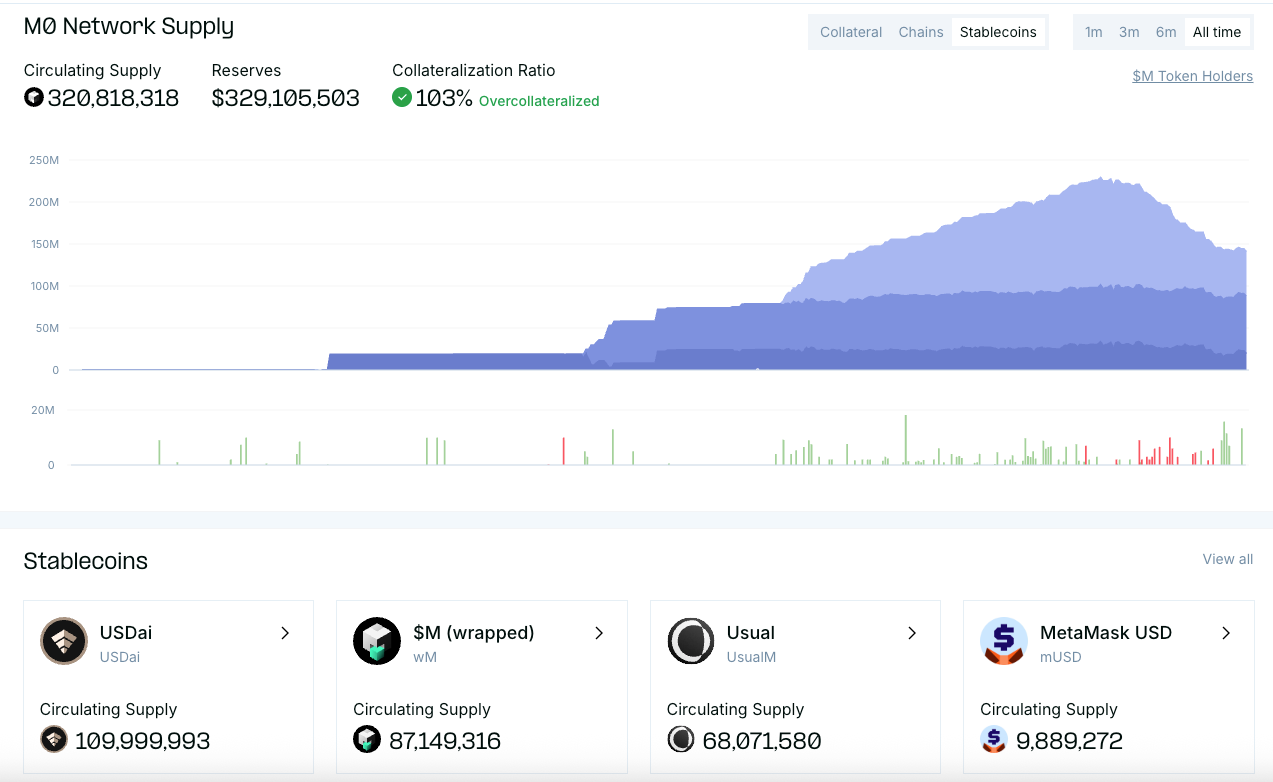Click the $M (wrapped) cube logo

coord(377,641)
